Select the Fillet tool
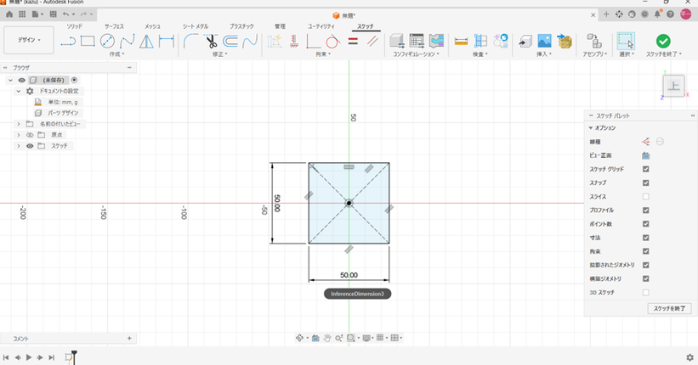The image size is (698, 365). coord(191,41)
